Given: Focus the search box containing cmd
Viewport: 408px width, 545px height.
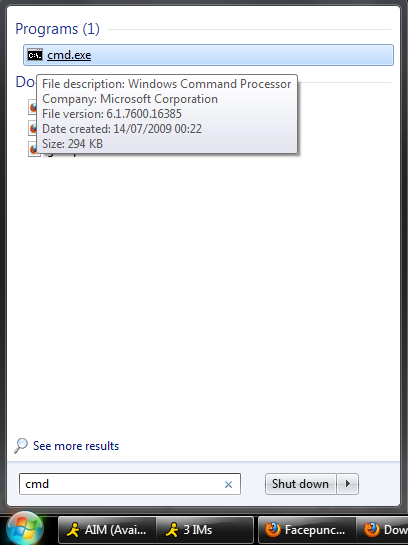Looking at the screenshot, I should (130, 484).
